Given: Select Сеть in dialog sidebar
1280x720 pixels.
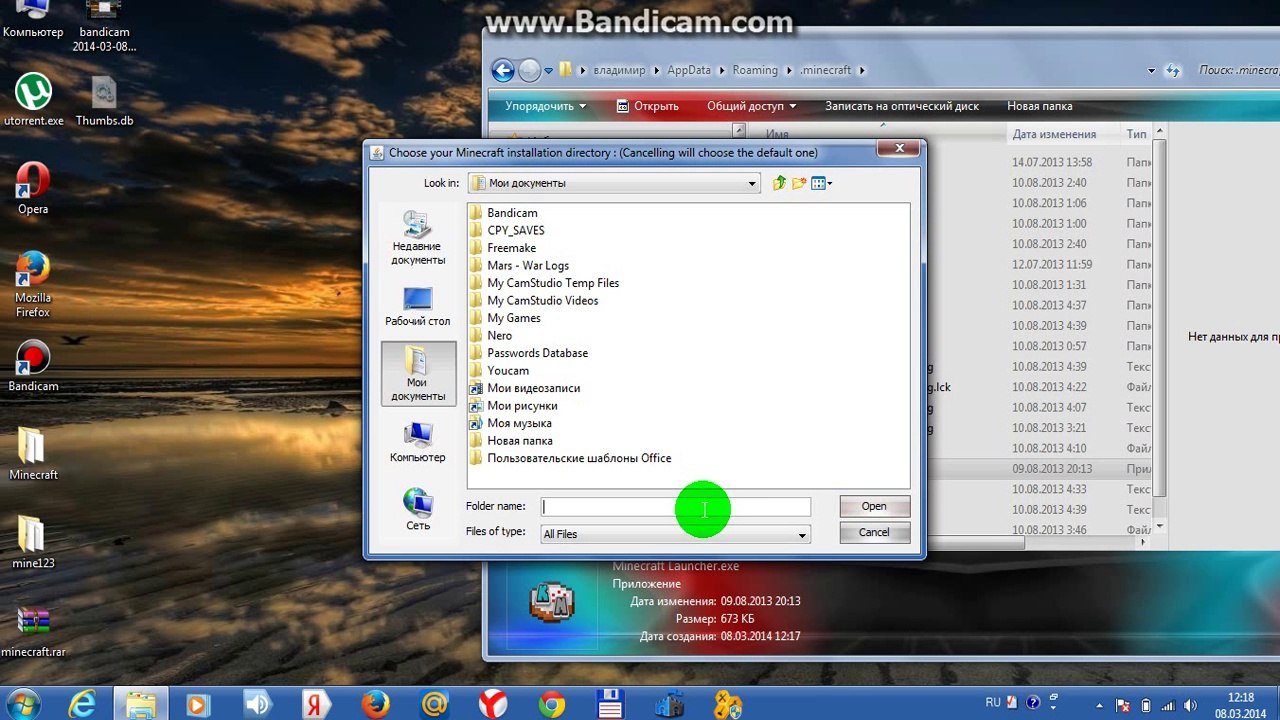Looking at the screenshot, I should [x=418, y=510].
